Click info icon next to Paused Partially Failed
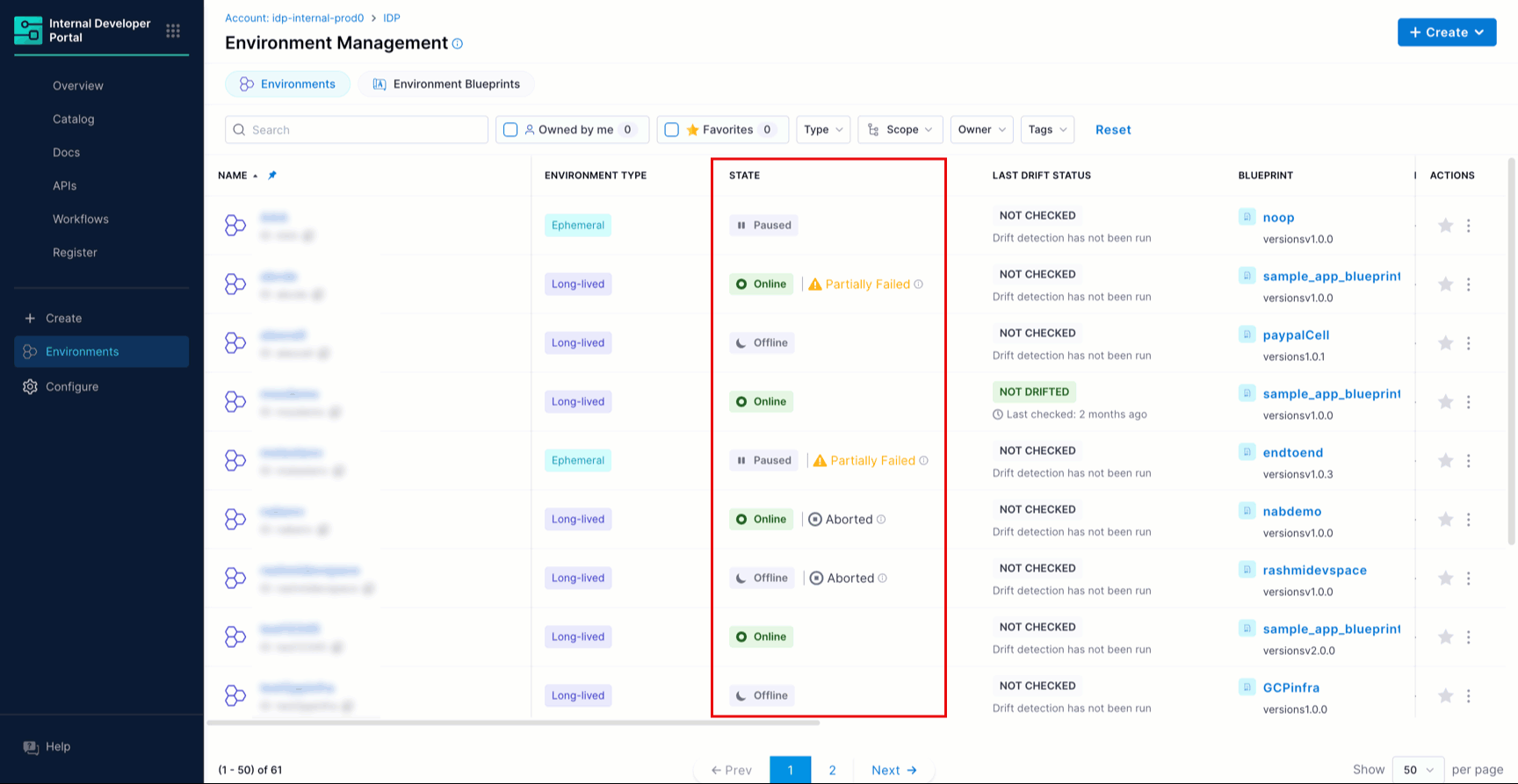The image size is (1518, 784). [924, 461]
